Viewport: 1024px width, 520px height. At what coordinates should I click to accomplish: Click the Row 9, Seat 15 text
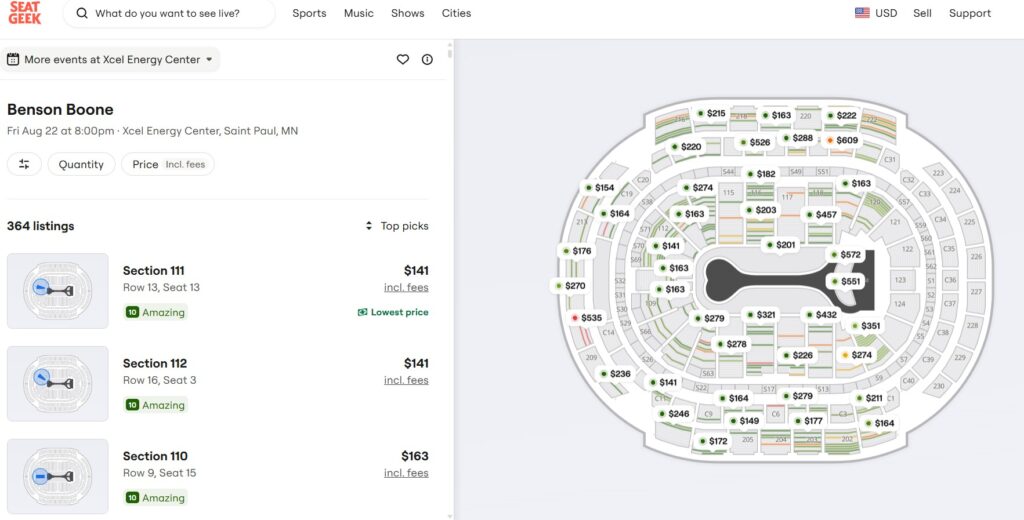point(159,473)
